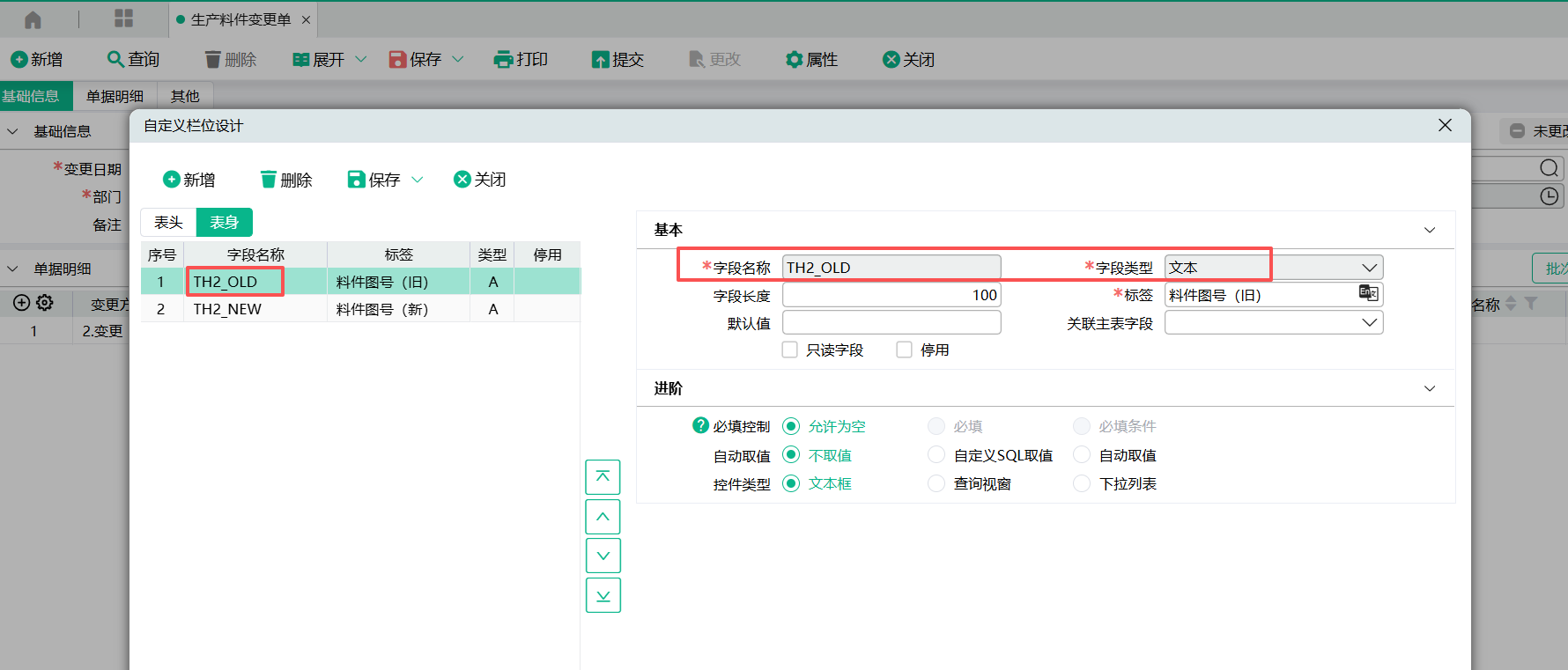Switch to the 表头 tab
Image resolution: width=1568 pixels, height=670 pixels.
[168, 223]
